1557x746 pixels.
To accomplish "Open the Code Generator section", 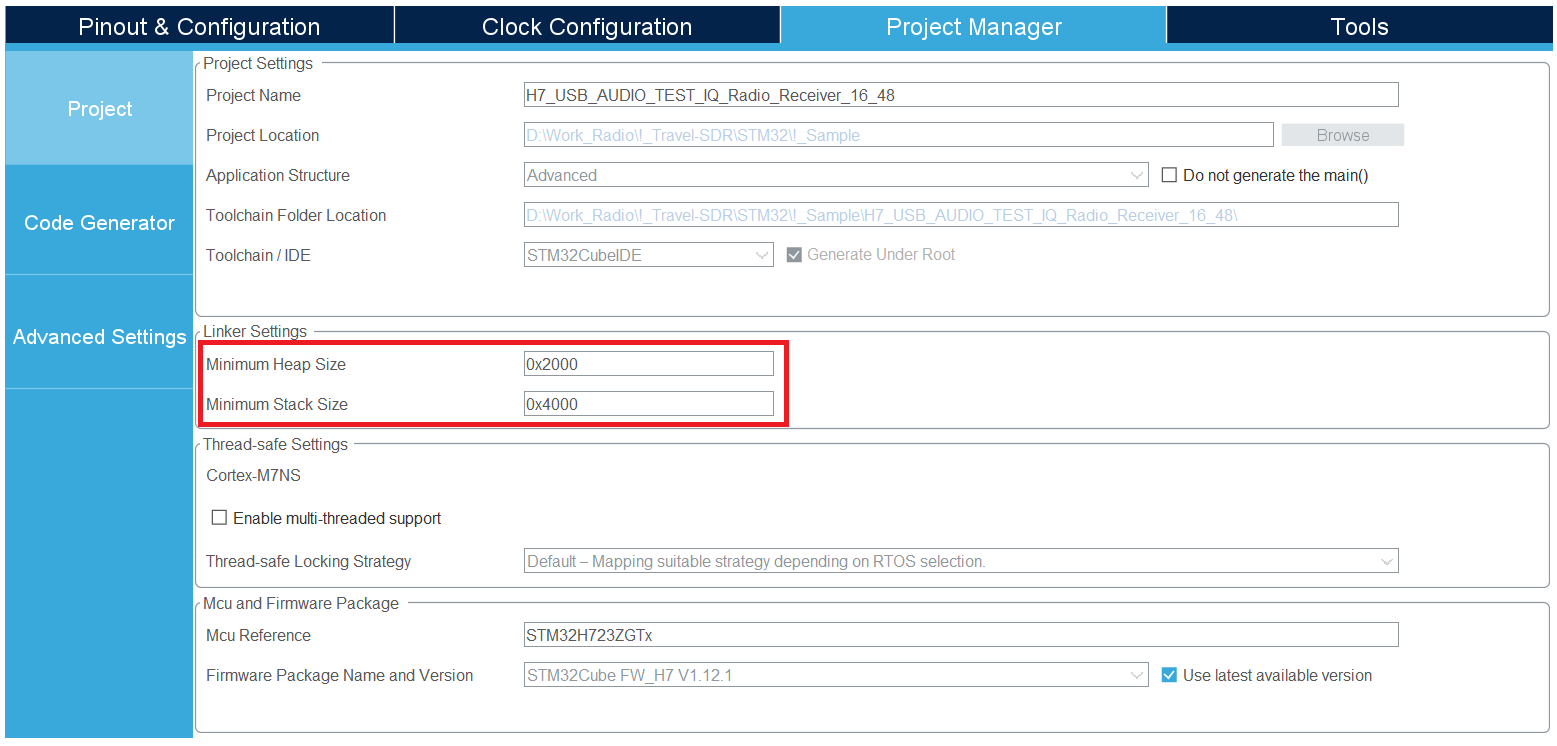I will click(99, 223).
